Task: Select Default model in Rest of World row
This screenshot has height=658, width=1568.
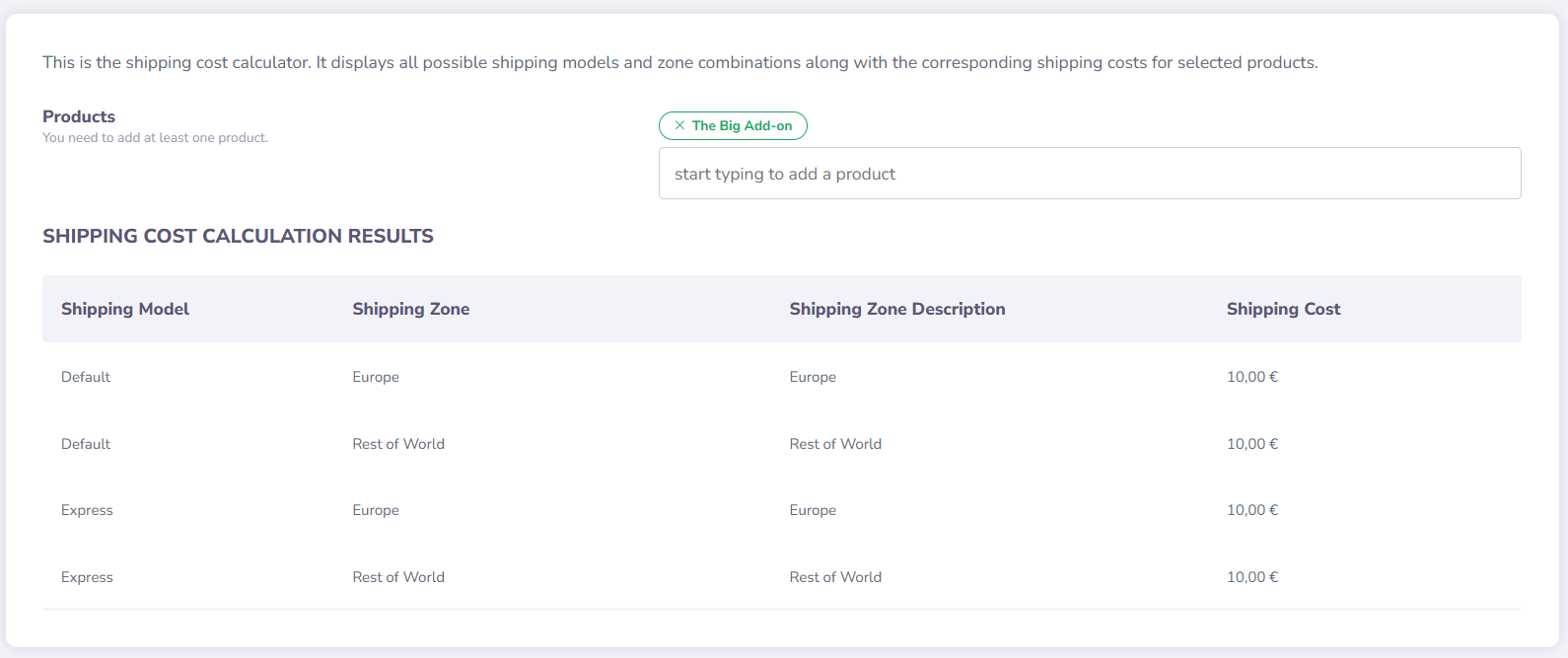Action: coord(86,444)
